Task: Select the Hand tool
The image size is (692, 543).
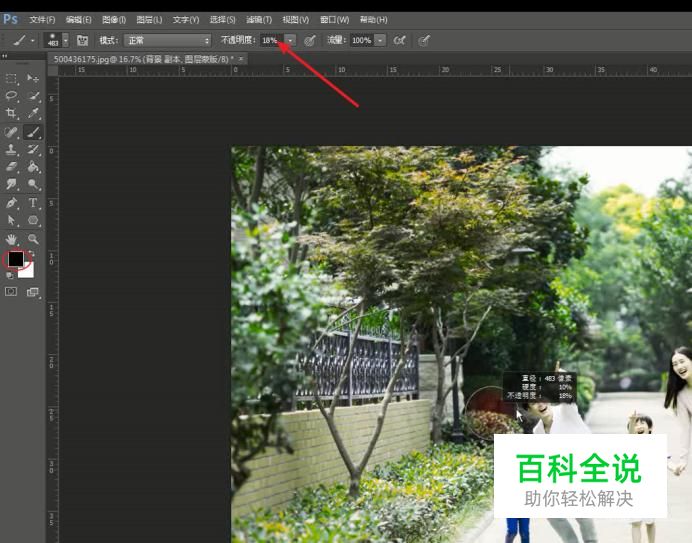Action: tap(11, 239)
